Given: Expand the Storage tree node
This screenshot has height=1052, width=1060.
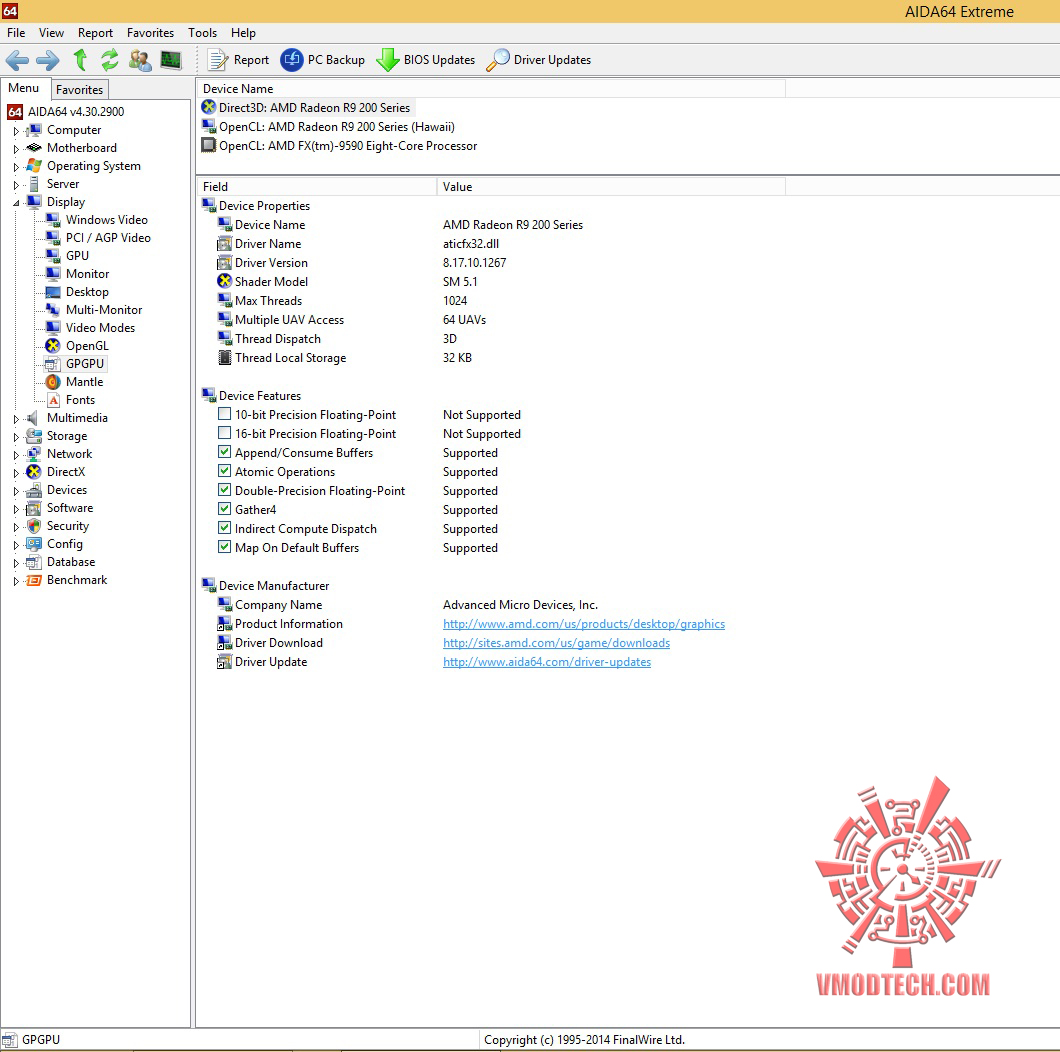Looking at the screenshot, I should tap(16, 437).
